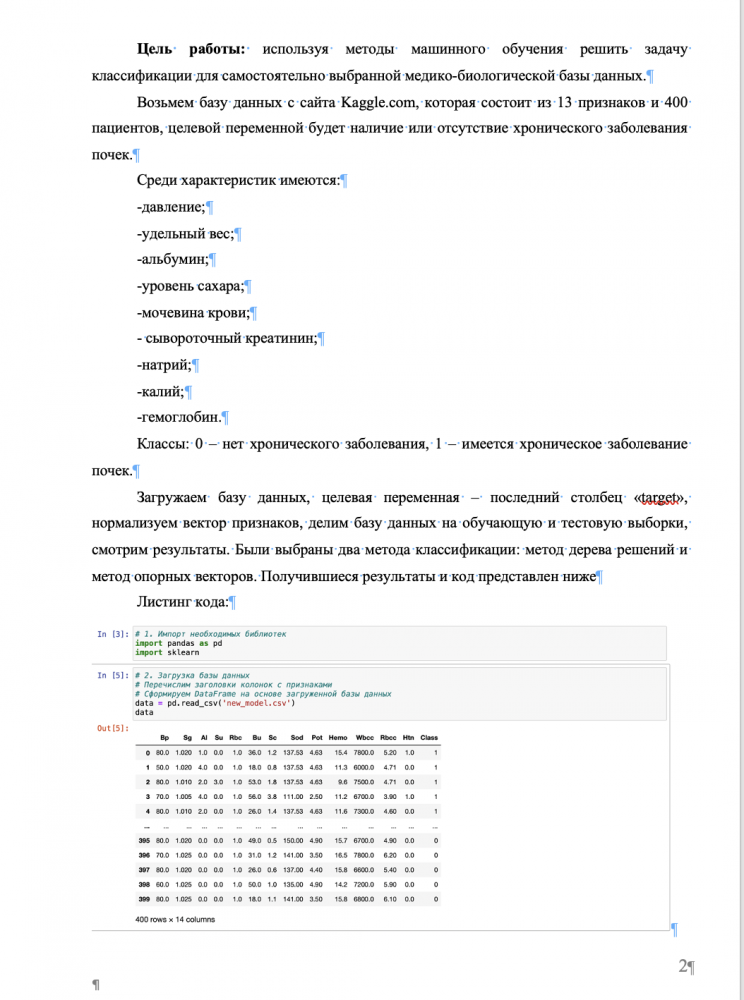Click the "Sod" column header
Viewport: 744px width, 1000px height.
pos(297,737)
